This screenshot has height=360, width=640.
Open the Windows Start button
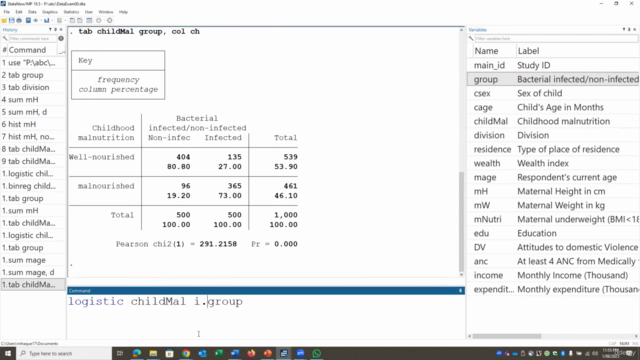pos(7,353)
